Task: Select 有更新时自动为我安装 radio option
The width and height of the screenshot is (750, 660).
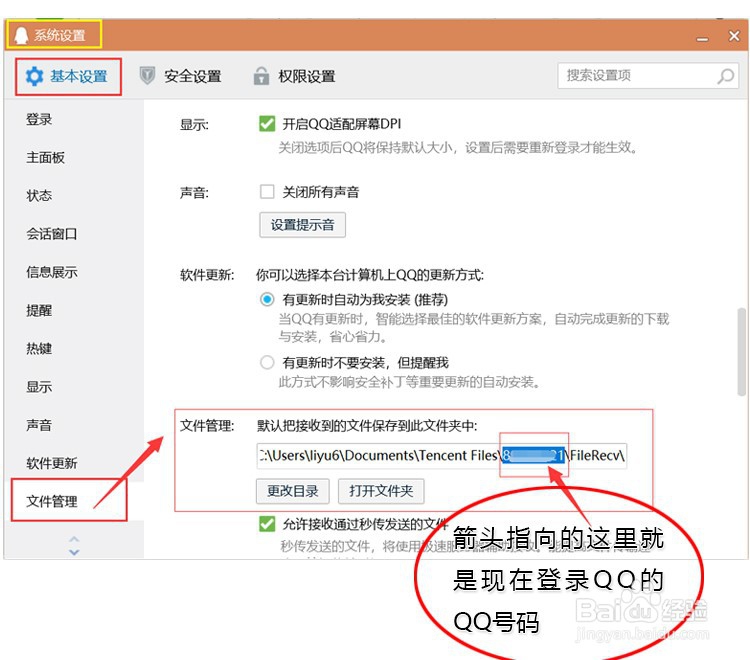Action: click(x=267, y=299)
